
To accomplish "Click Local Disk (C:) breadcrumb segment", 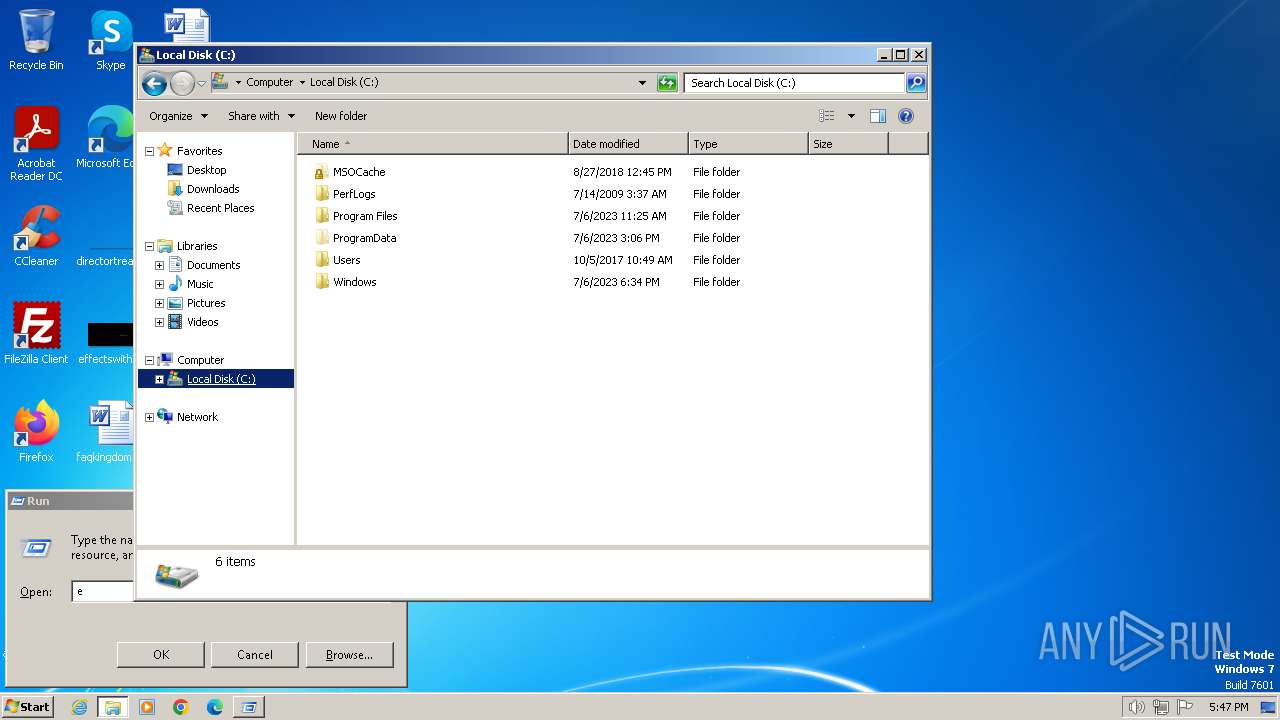I will pos(344,83).
